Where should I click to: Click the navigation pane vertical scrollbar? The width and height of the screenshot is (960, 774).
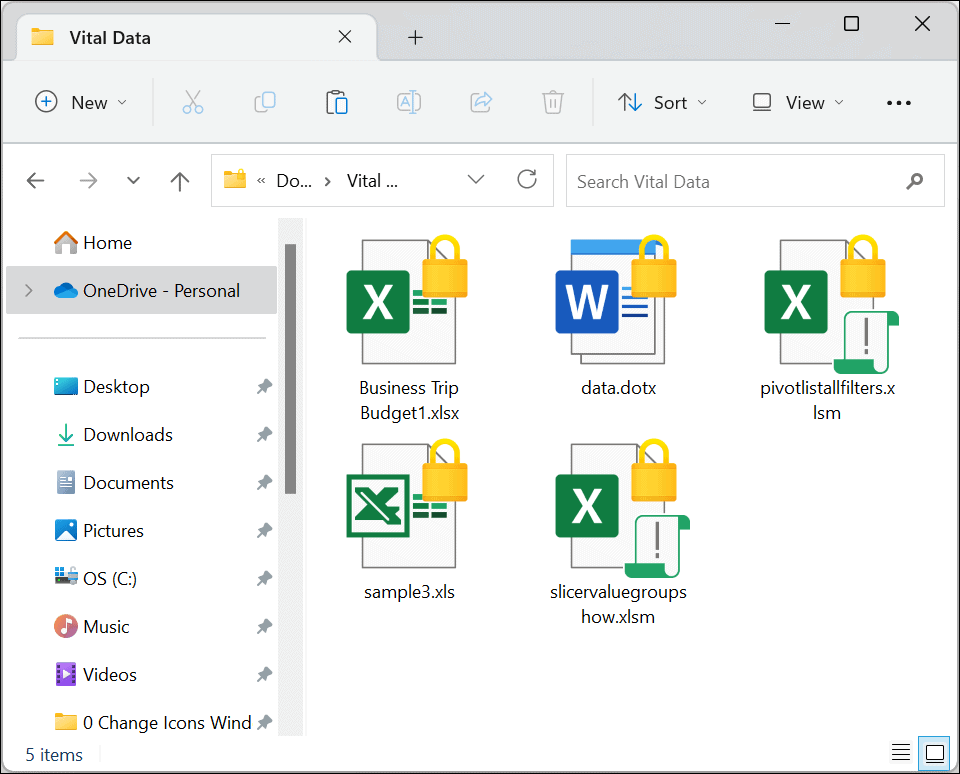pos(290,370)
